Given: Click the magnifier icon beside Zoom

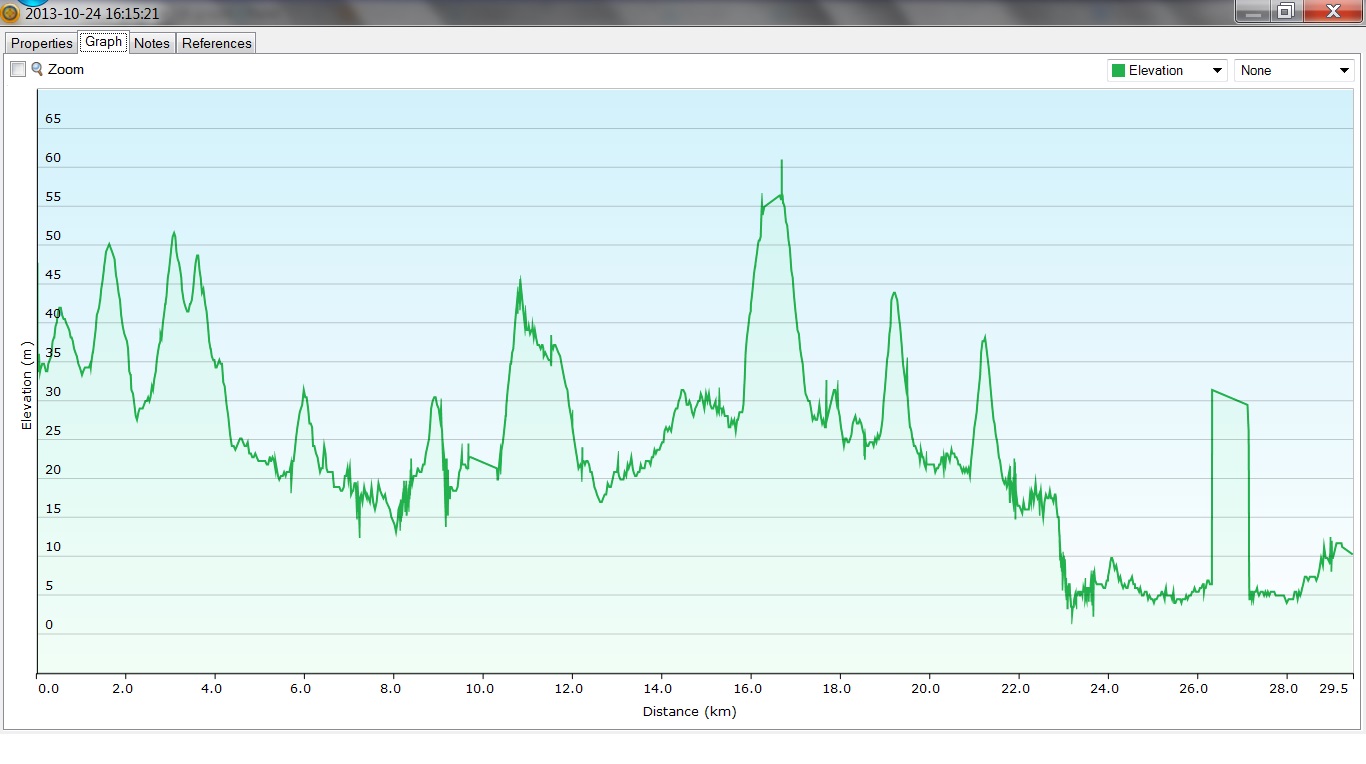Looking at the screenshot, I should tap(37, 69).
